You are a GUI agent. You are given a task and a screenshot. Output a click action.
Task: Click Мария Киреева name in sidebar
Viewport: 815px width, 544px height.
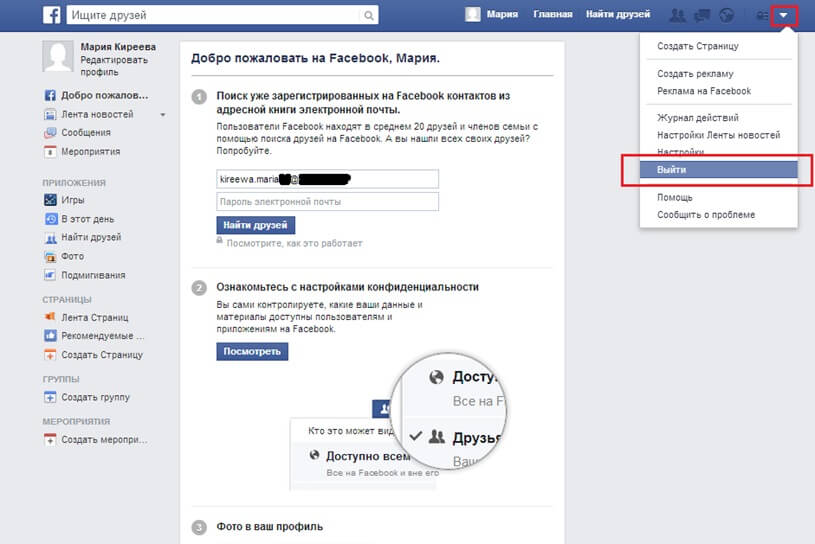(118, 47)
